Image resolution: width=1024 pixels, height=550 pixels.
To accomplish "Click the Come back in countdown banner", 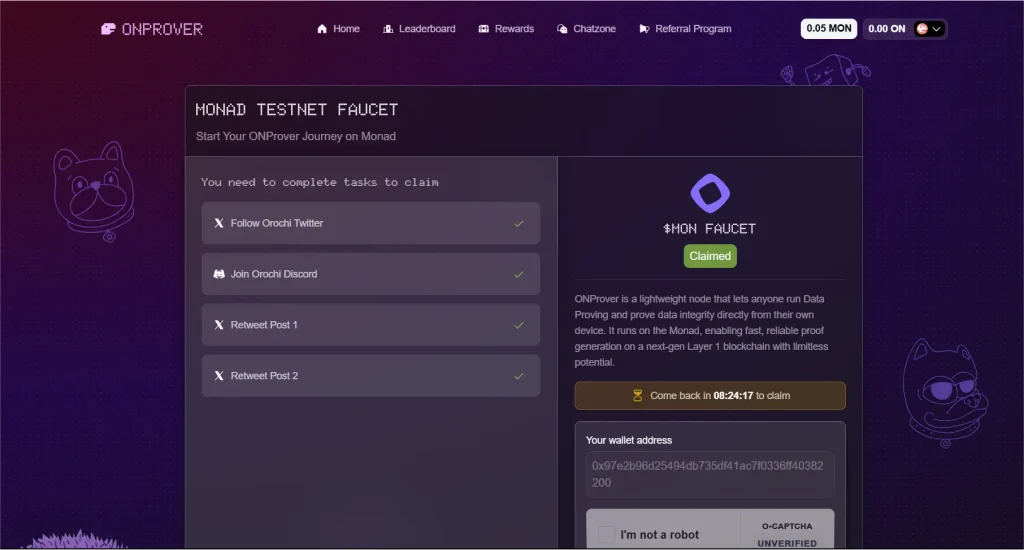I will tap(710, 396).
